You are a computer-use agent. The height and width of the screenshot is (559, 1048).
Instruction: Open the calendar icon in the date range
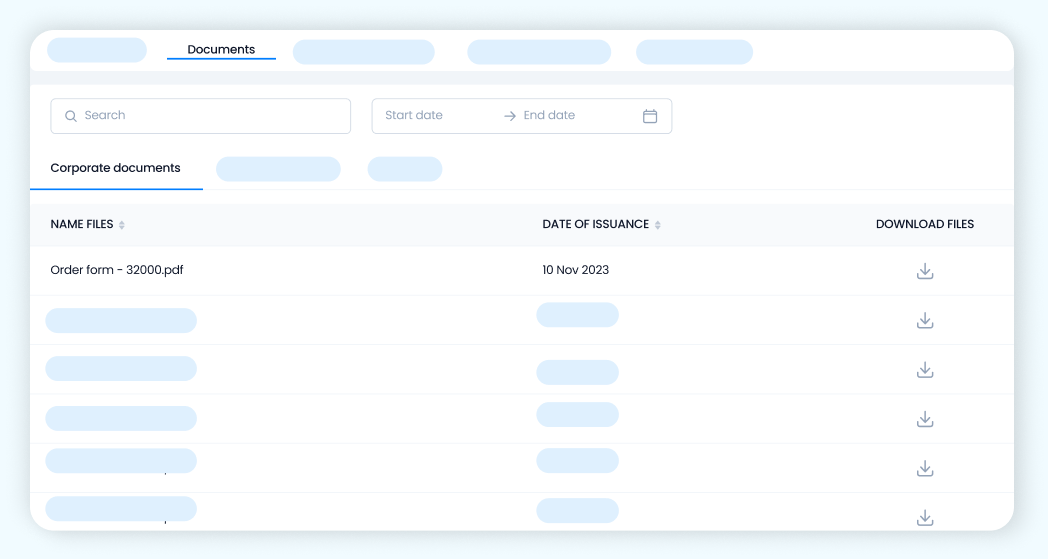(x=650, y=116)
